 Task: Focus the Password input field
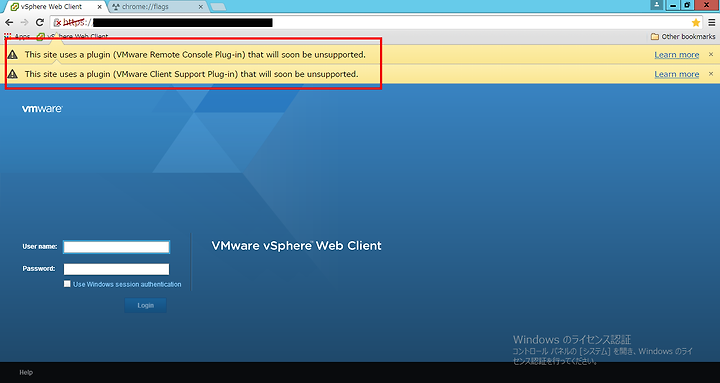coord(116,269)
